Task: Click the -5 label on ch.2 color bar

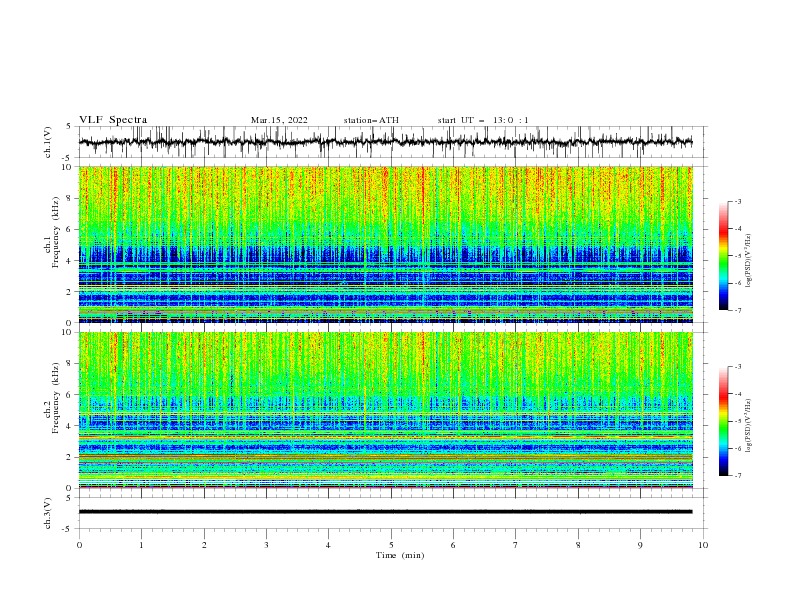Action: tap(738, 421)
